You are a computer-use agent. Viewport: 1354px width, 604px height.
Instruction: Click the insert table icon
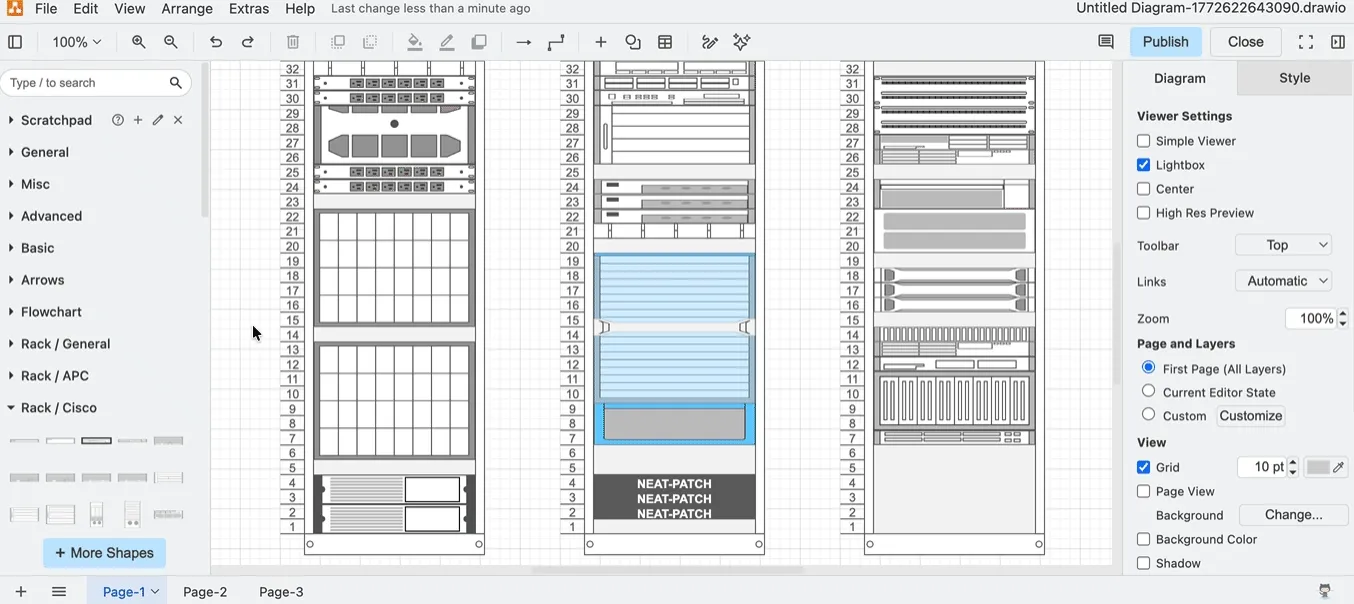tap(665, 42)
